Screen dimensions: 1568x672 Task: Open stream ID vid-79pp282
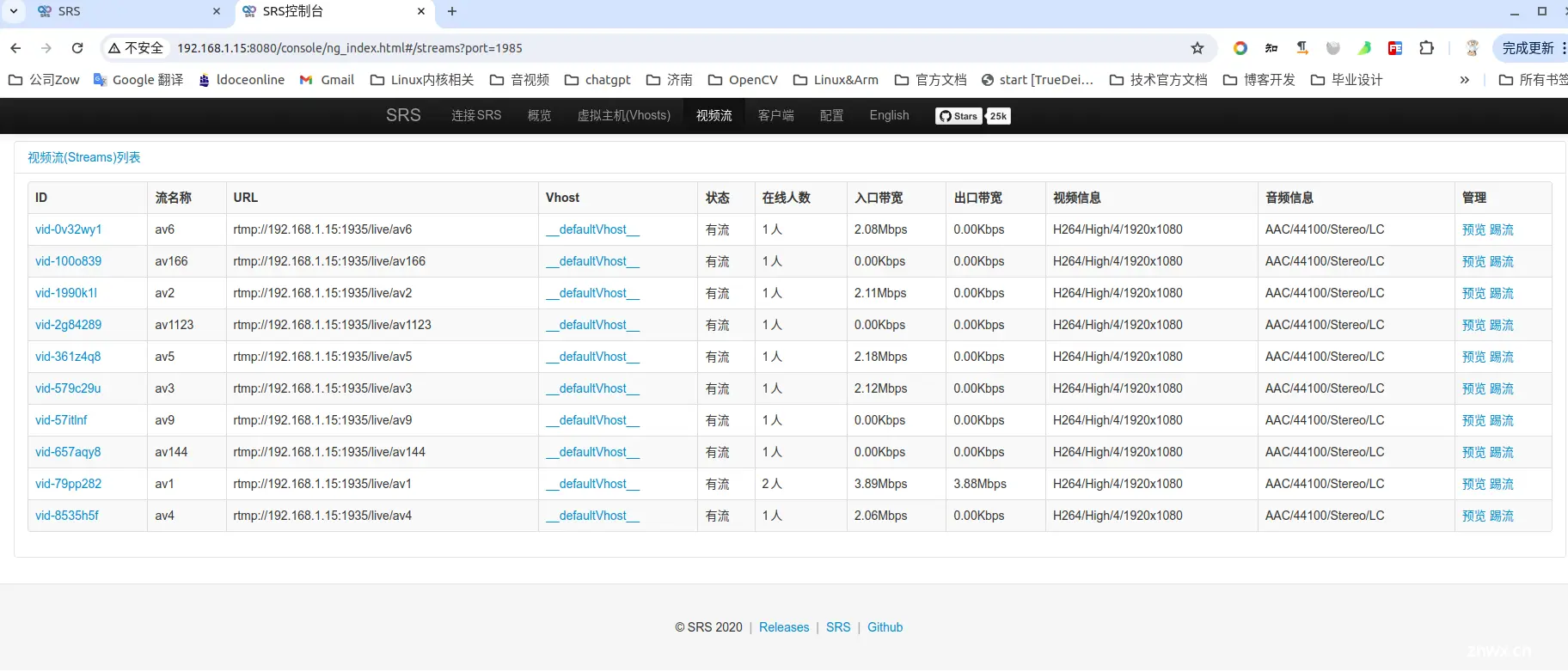click(68, 484)
